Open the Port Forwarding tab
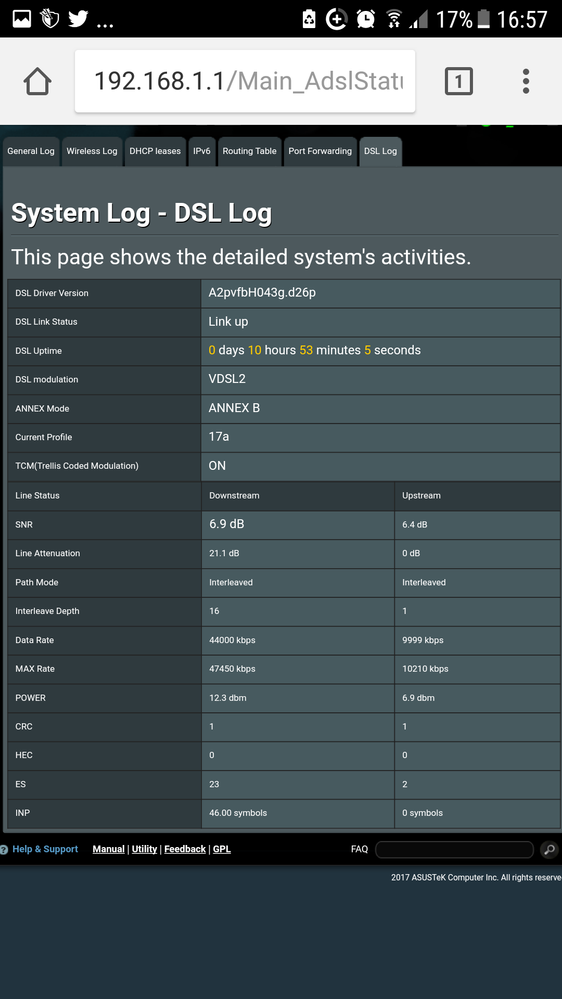The width and height of the screenshot is (562, 999). pos(320,152)
